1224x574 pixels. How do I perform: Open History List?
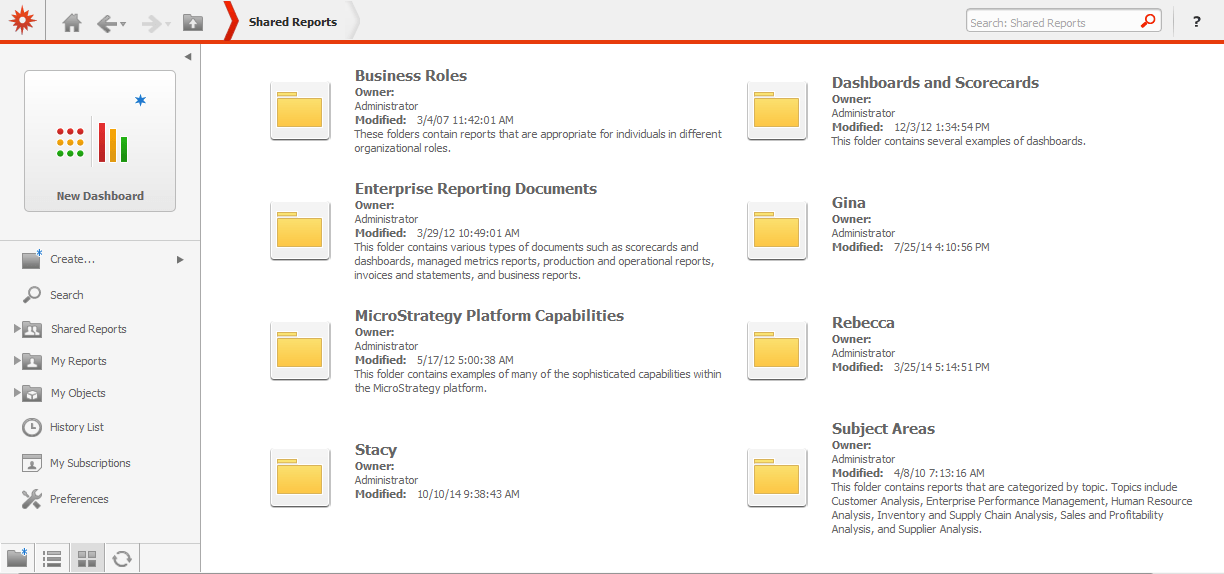[x=77, y=427]
